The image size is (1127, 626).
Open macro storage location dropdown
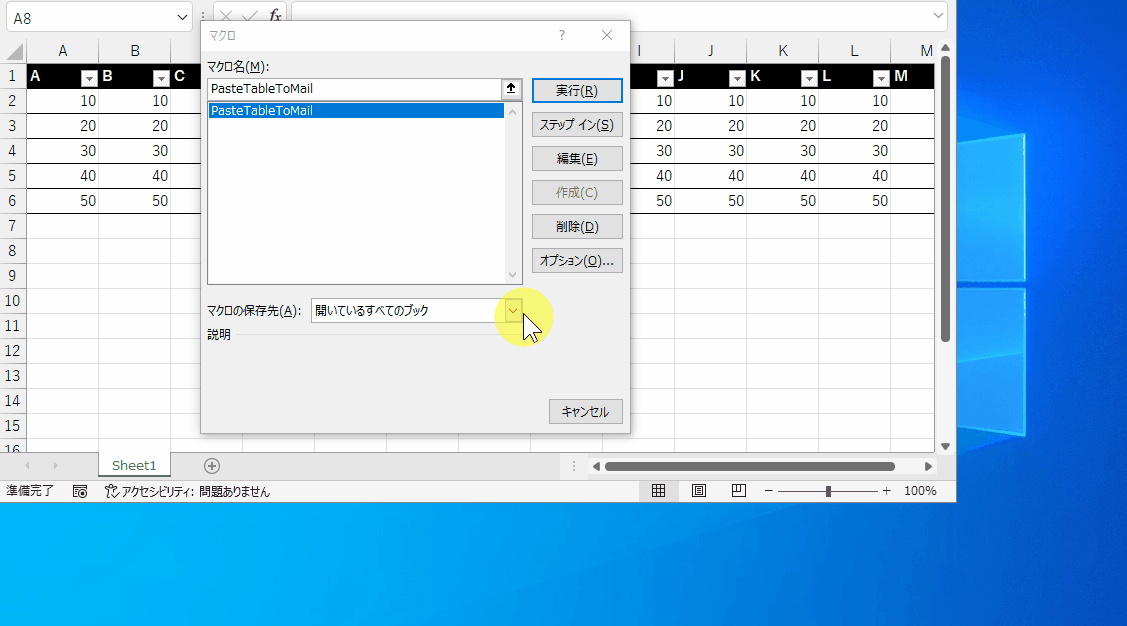pos(512,310)
